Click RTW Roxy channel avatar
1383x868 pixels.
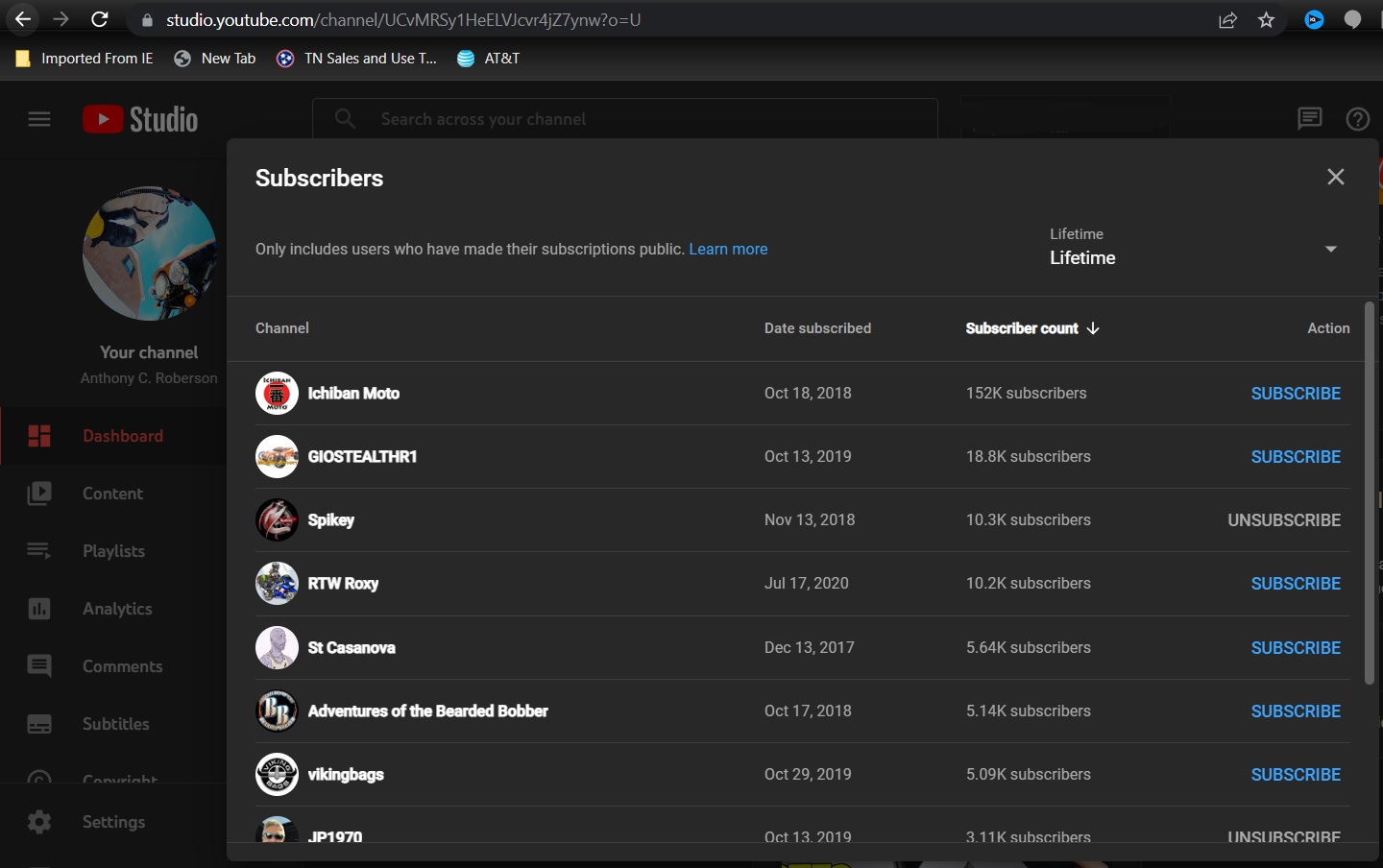277,584
